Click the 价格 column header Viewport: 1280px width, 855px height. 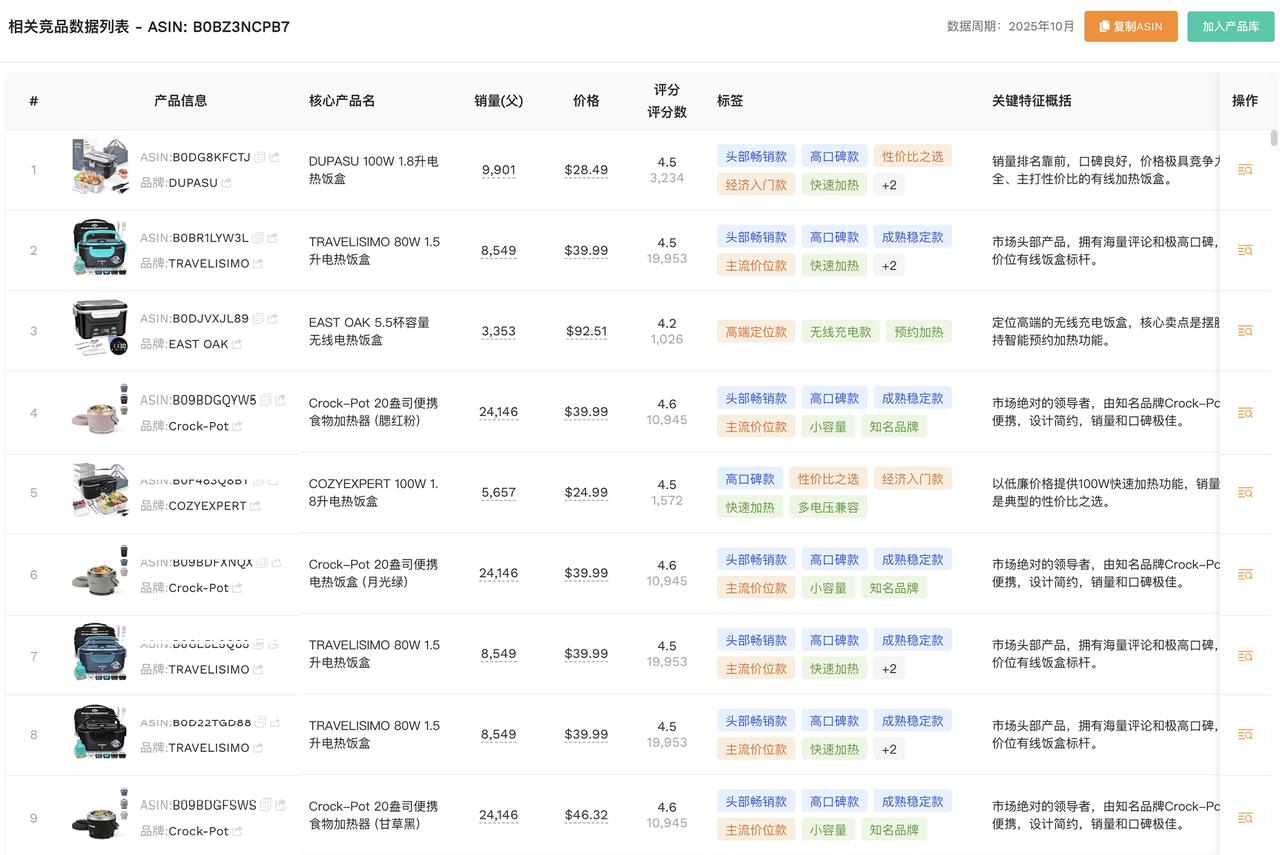(x=586, y=101)
